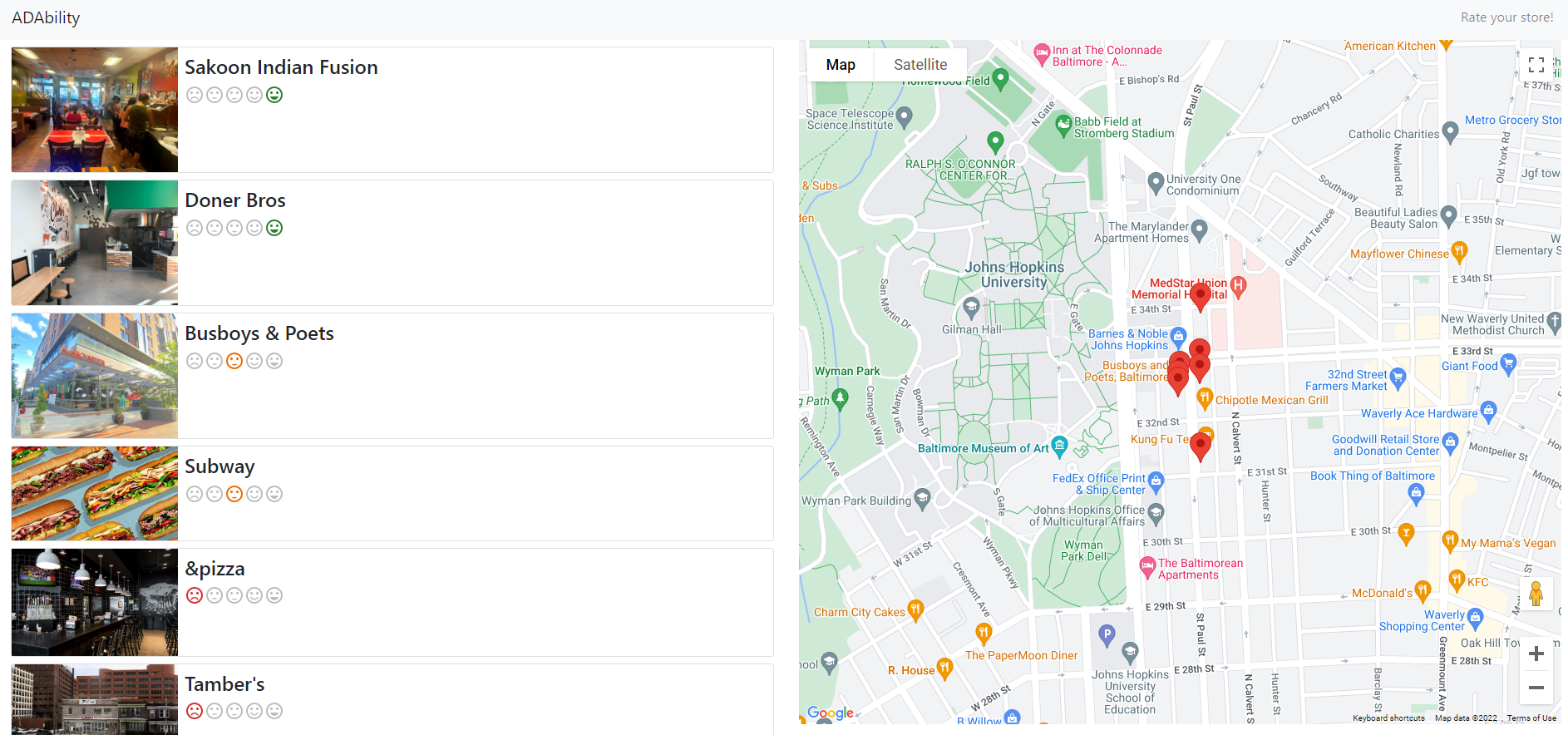Click the Barnes & Noble Johns Hopkins pin
The image size is (1568, 735).
point(1178,338)
